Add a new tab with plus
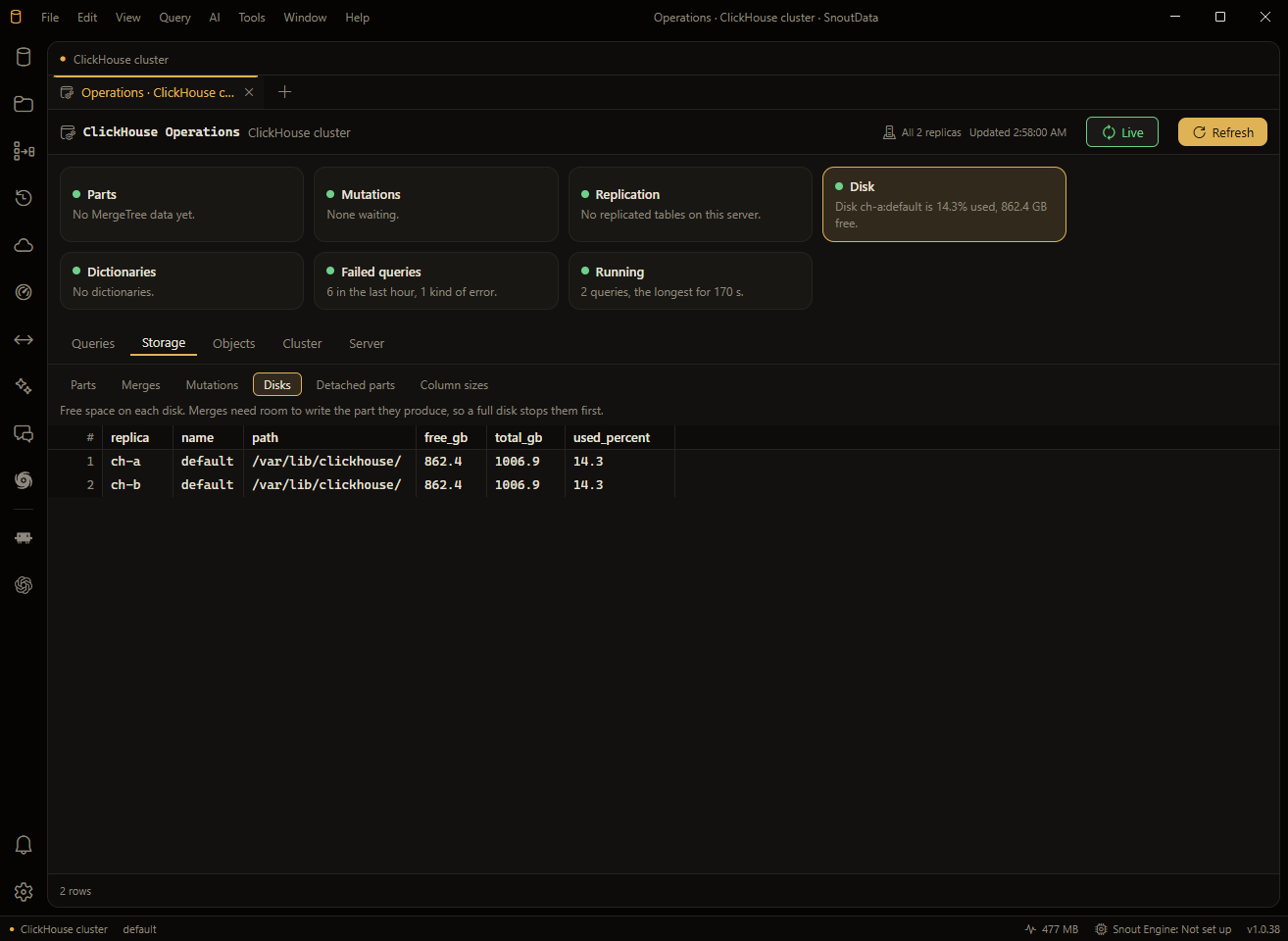 point(284,92)
